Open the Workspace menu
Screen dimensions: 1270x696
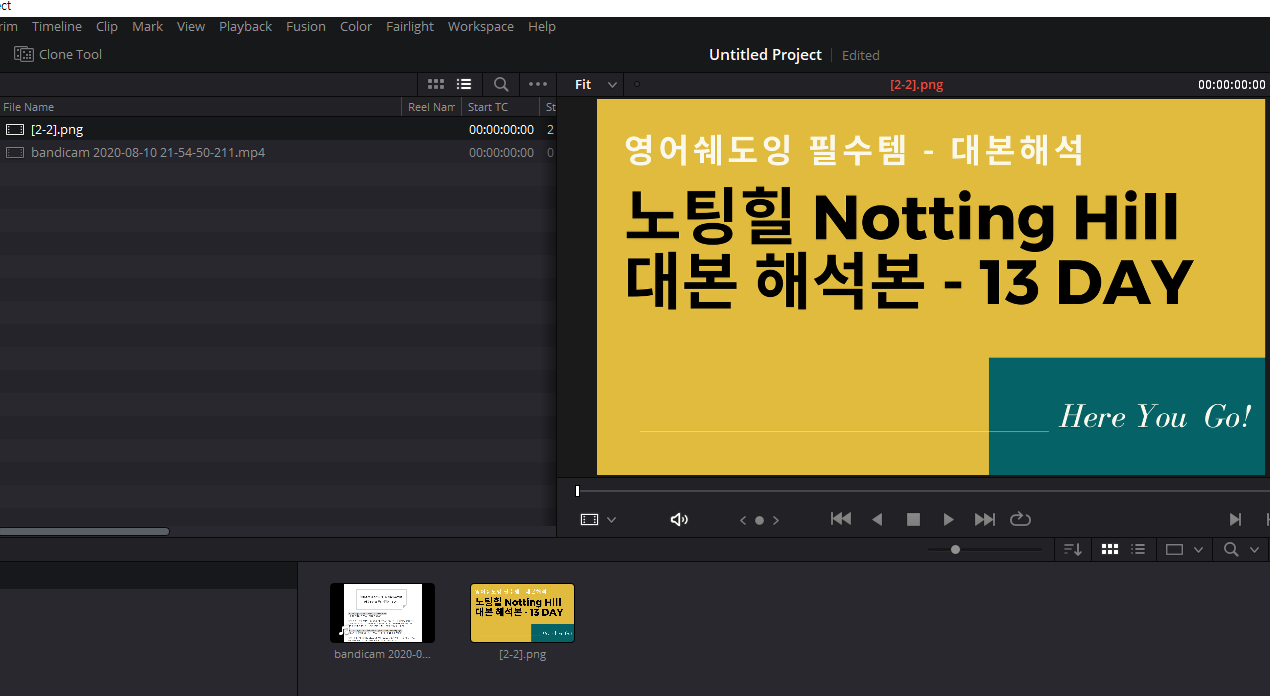[481, 27]
